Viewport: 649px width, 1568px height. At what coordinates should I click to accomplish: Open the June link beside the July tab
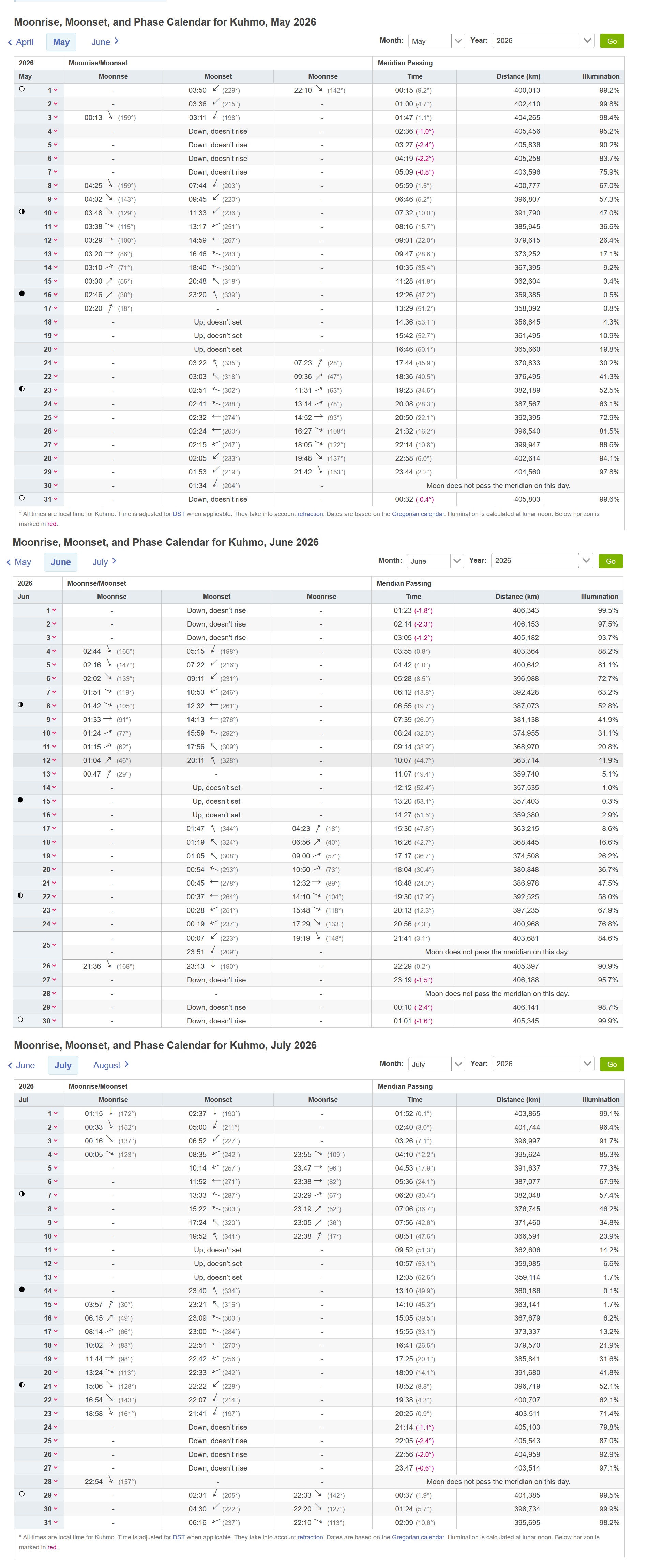point(21,1065)
